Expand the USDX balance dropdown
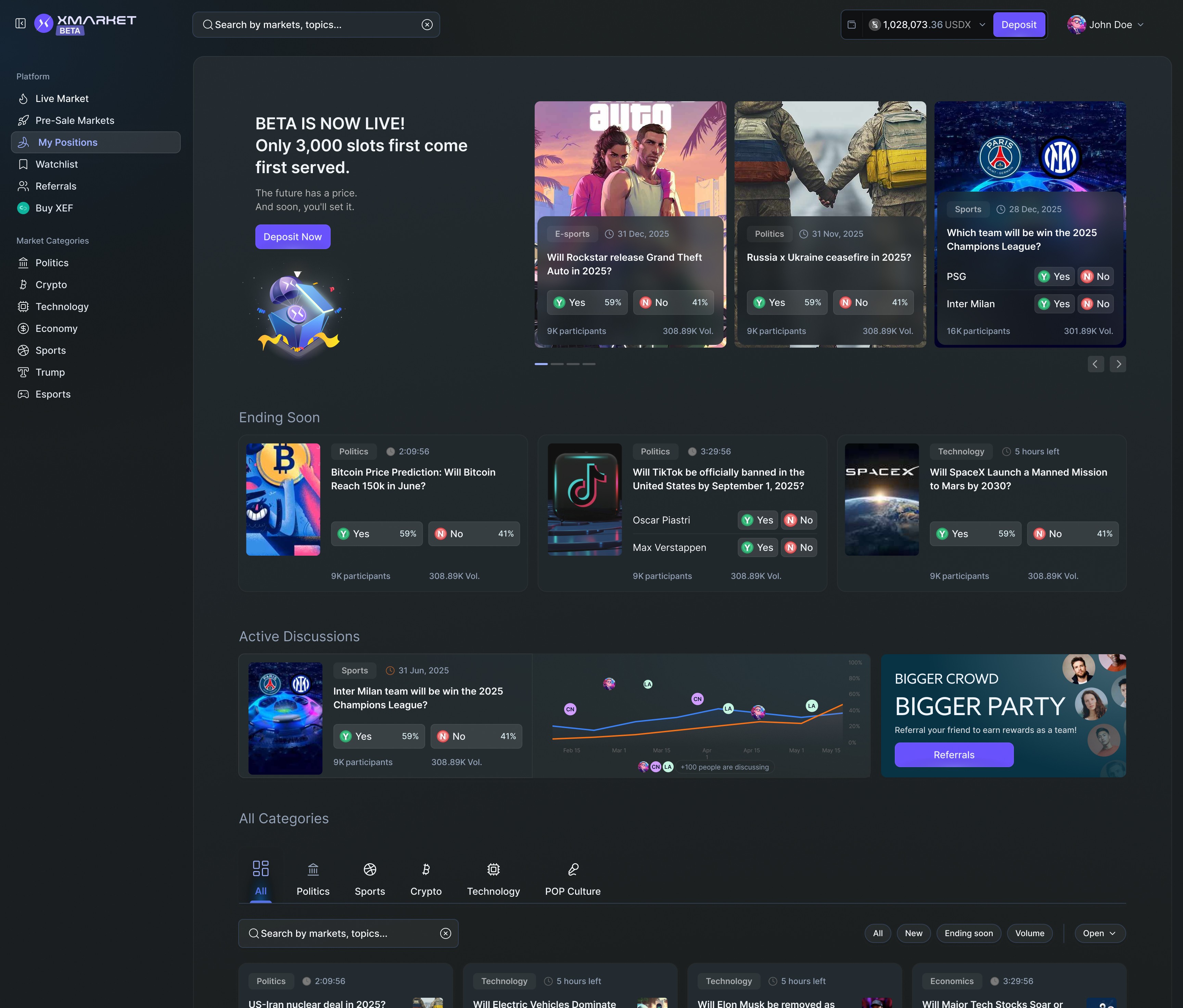The height and width of the screenshot is (1008, 1183). point(983,25)
